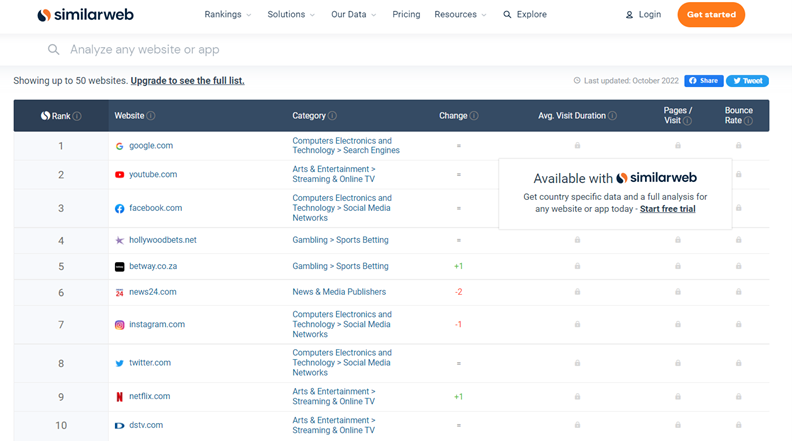Open dstv.com website link

(146, 425)
